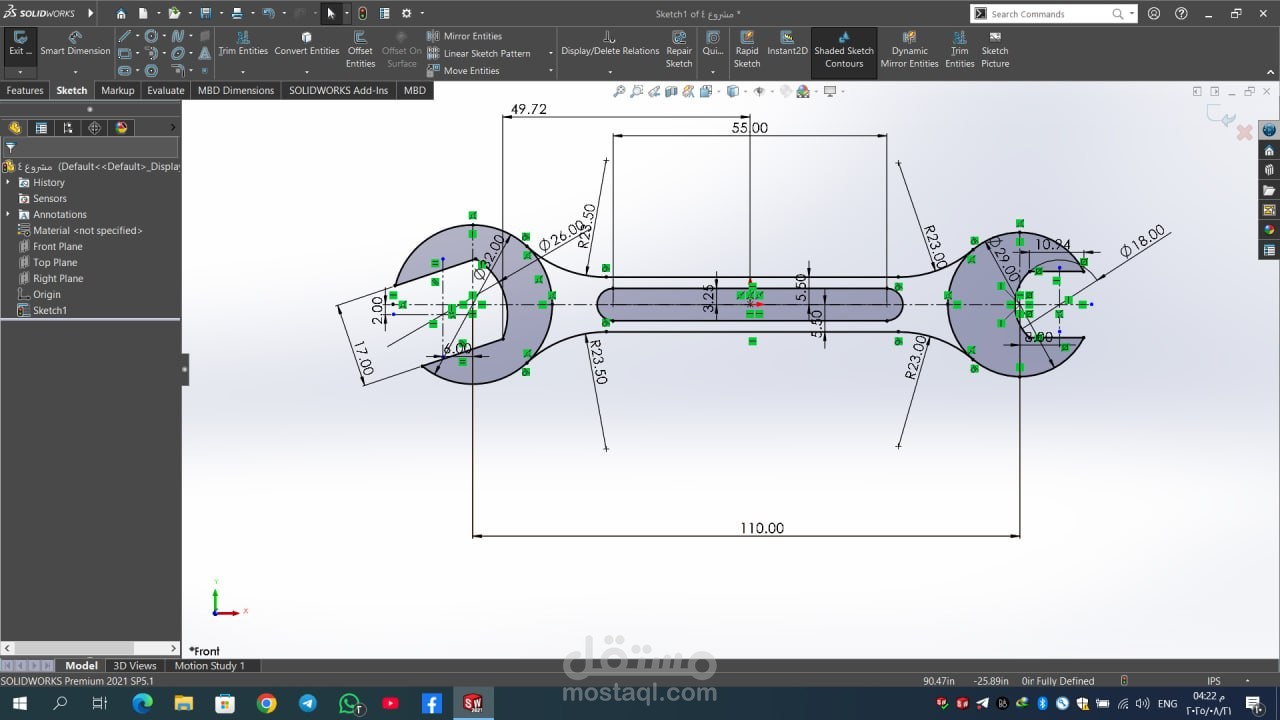Select the Smart Dimension tool
The image size is (1280, 720).
coord(75,44)
